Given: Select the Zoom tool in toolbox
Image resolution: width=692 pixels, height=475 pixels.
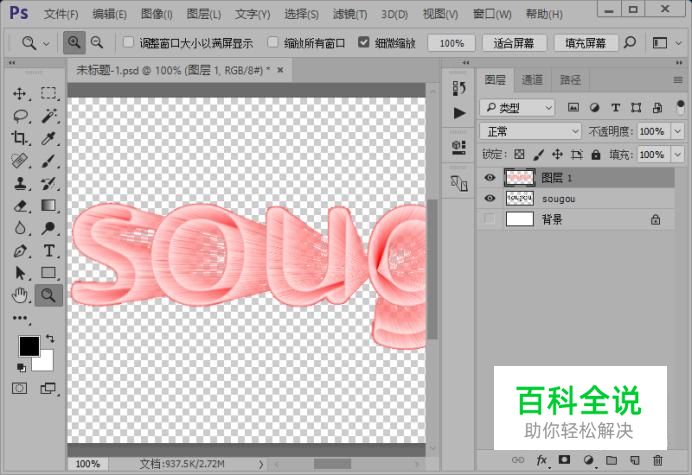Looking at the screenshot, I should click(48, 295).
